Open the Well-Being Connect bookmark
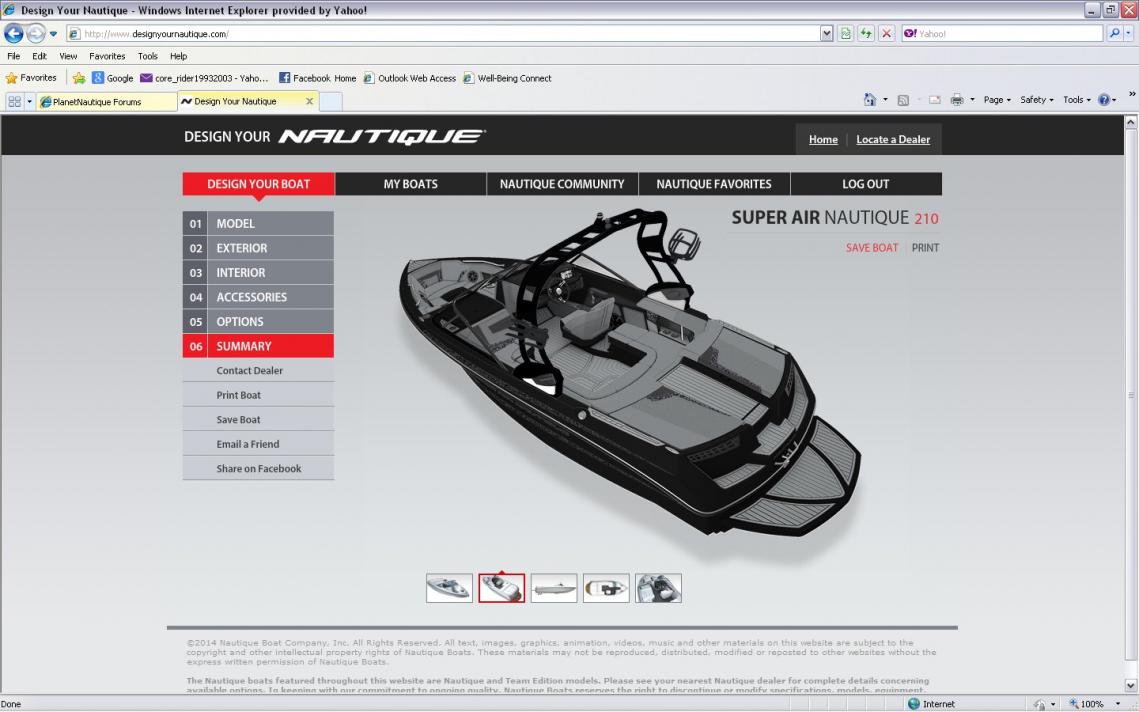Image resolution: width=1139 pixels, height=712 pixels. pos(507,78)
